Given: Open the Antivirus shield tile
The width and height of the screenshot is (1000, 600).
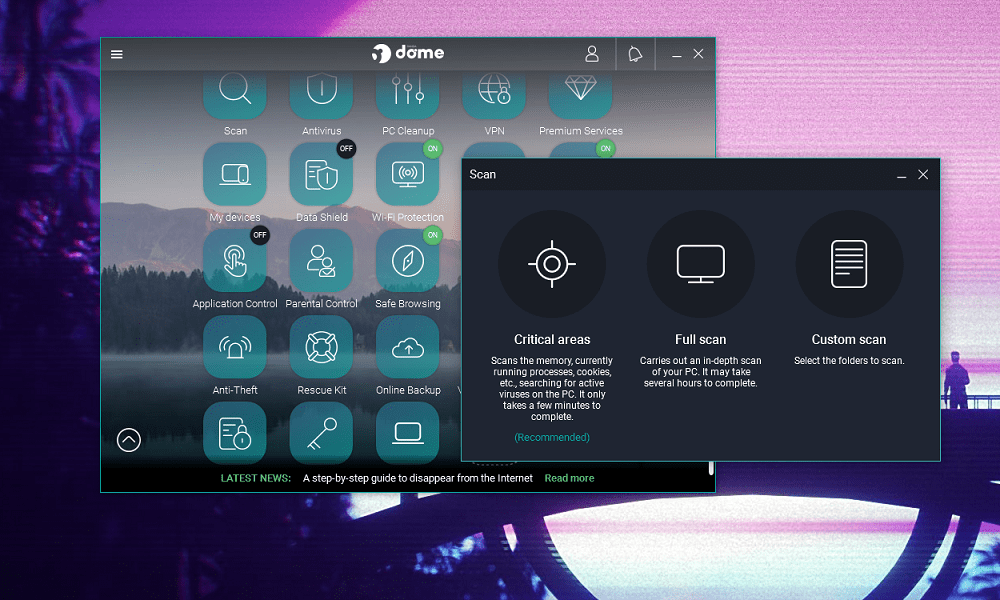Looking at the screenshot, I should click(321, 96).
